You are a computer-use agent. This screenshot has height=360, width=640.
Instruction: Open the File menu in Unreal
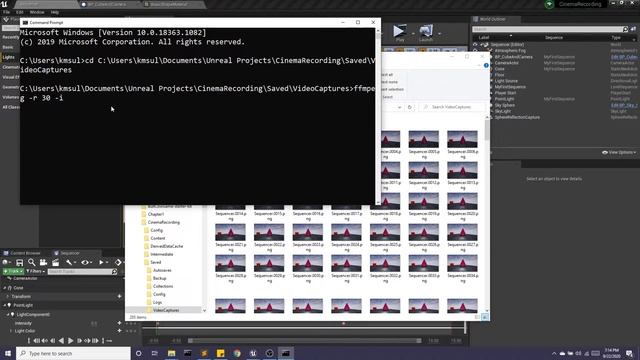(x=7, y=12)
